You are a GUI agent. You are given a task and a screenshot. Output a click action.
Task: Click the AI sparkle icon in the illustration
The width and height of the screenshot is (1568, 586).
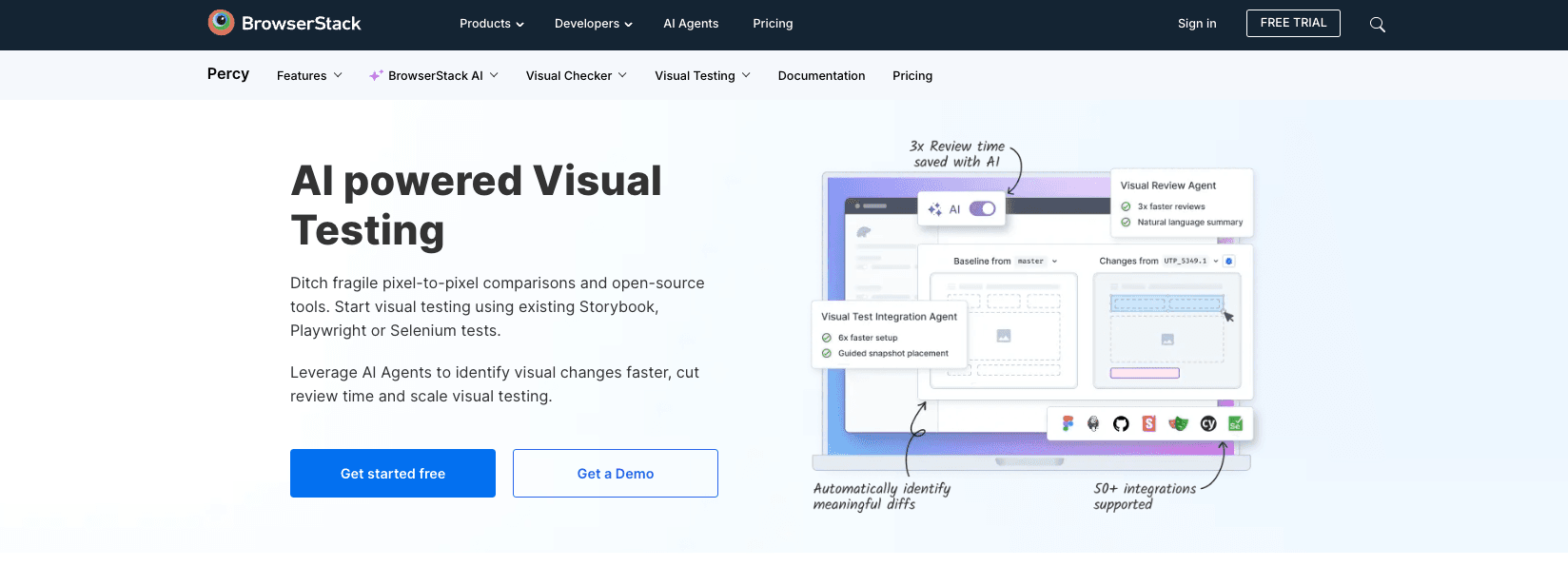tap(934, 209)
